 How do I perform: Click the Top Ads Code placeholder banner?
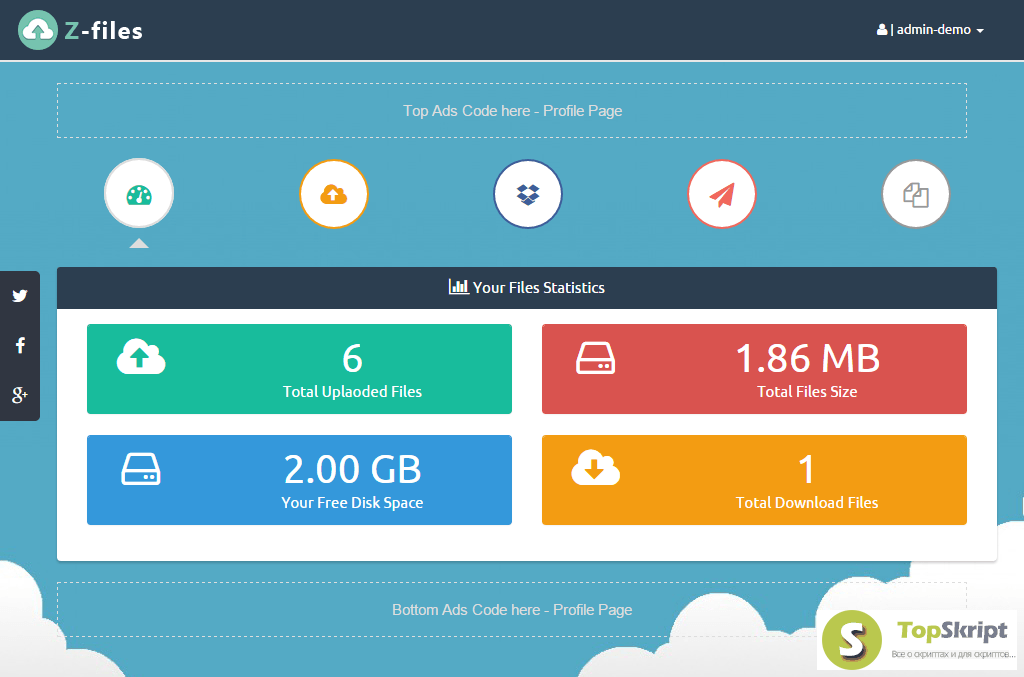(x=512, y=110)
